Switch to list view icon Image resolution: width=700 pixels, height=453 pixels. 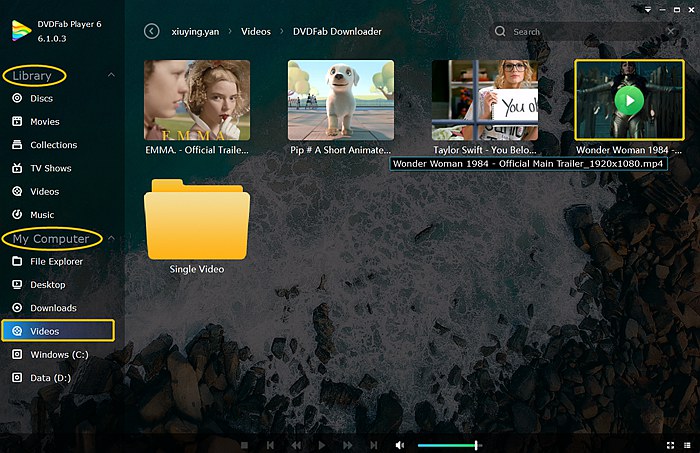[688, 445]
